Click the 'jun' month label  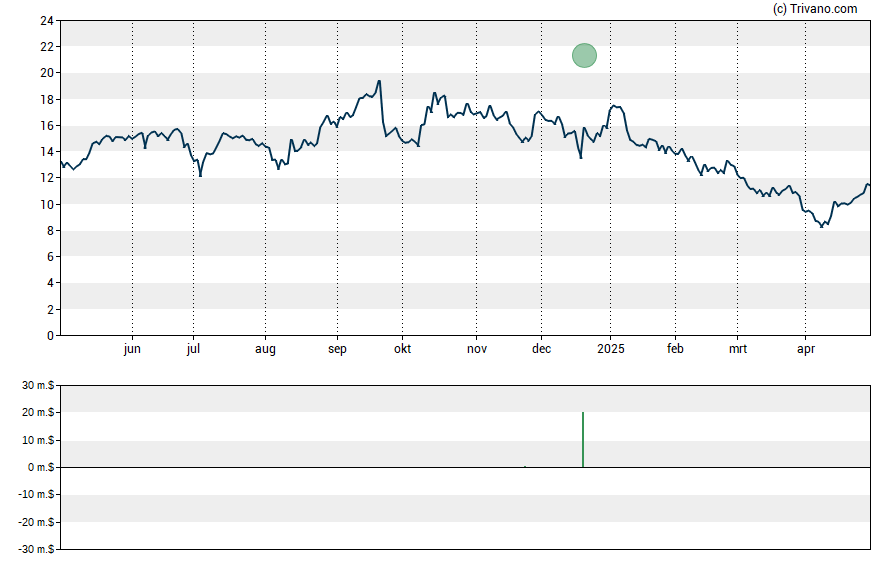pos(132,349)
